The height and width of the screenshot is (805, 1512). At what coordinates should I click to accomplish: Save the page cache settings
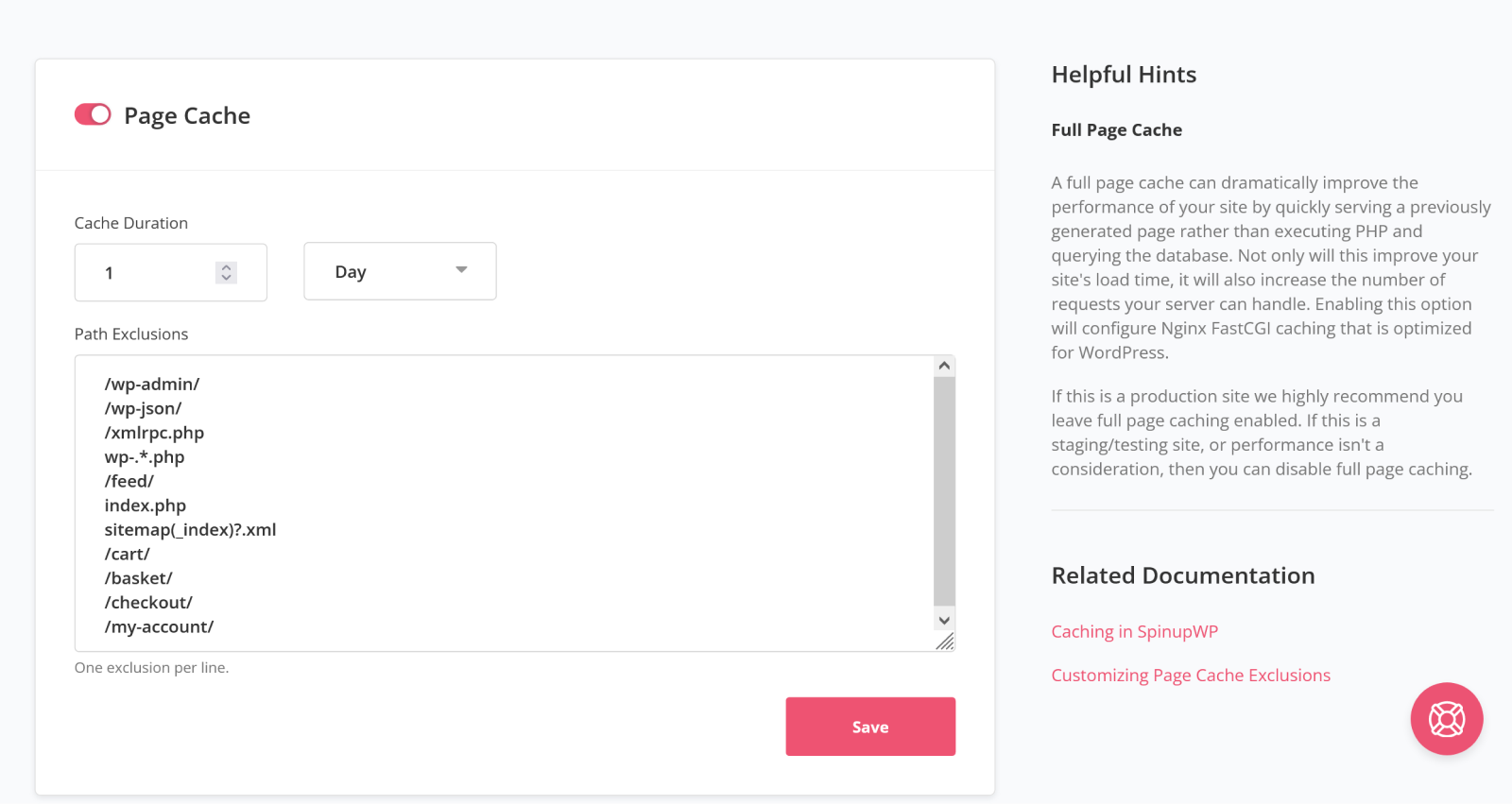click(870, 727)
